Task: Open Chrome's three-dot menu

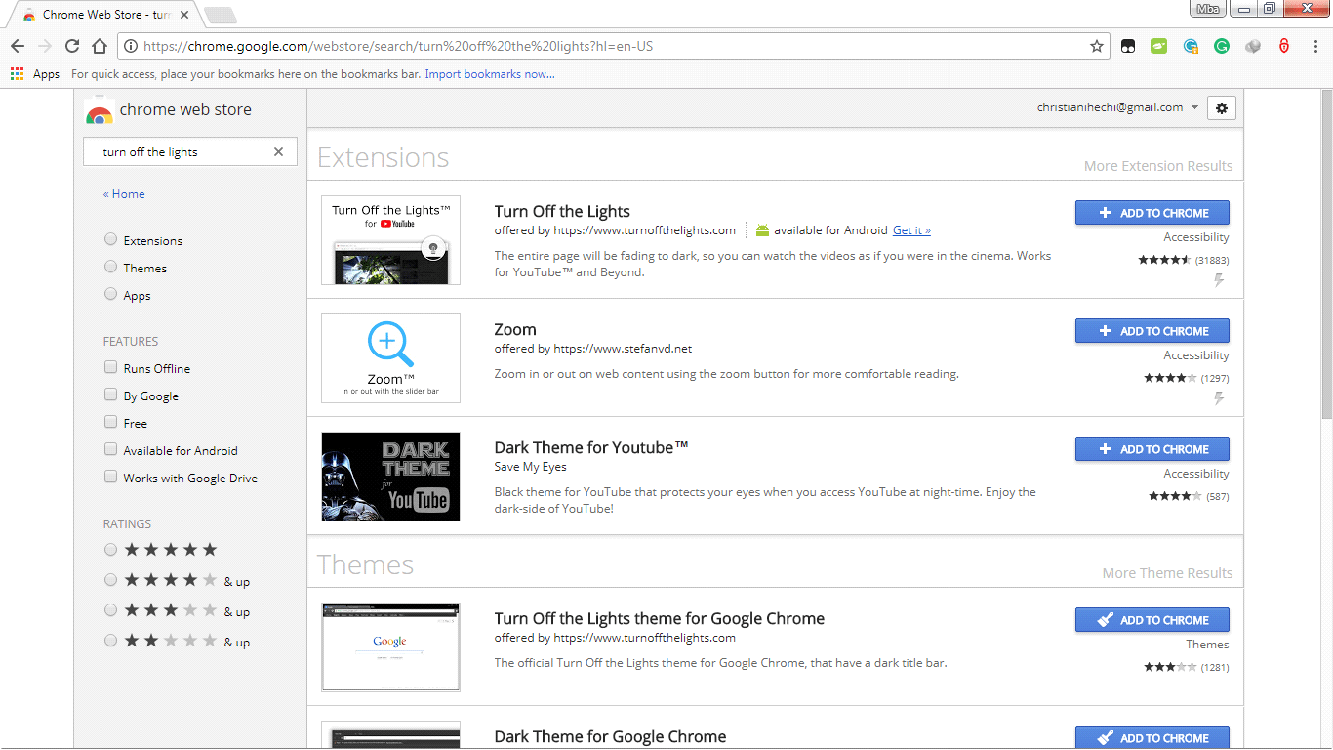Action: coord(1317,46)
